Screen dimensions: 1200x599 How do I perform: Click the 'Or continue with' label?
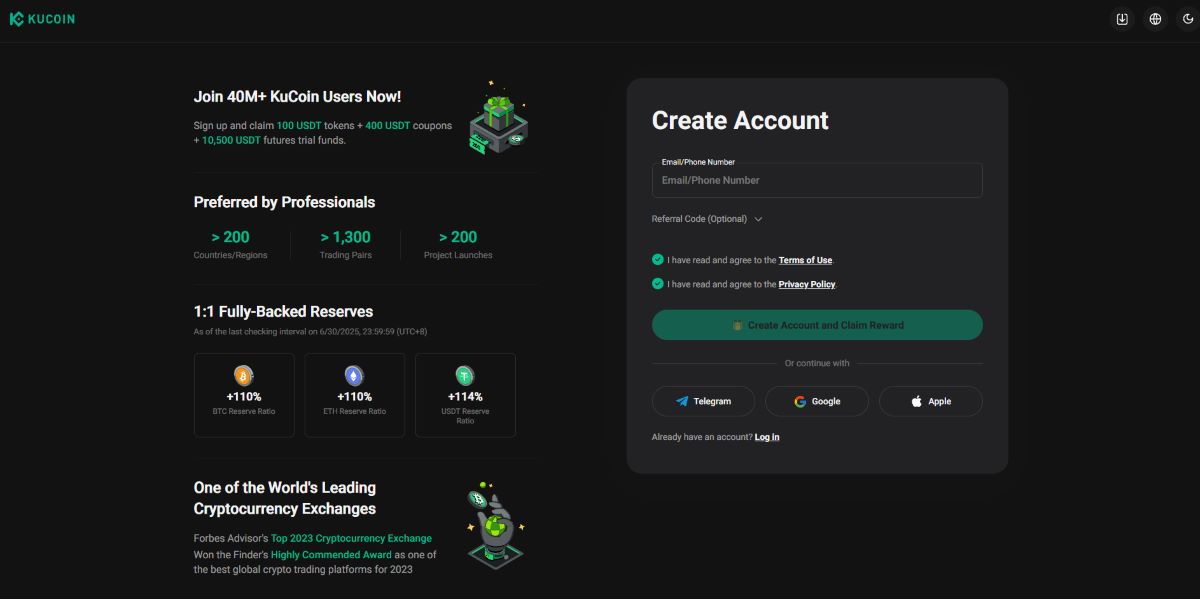click(817, 363)
